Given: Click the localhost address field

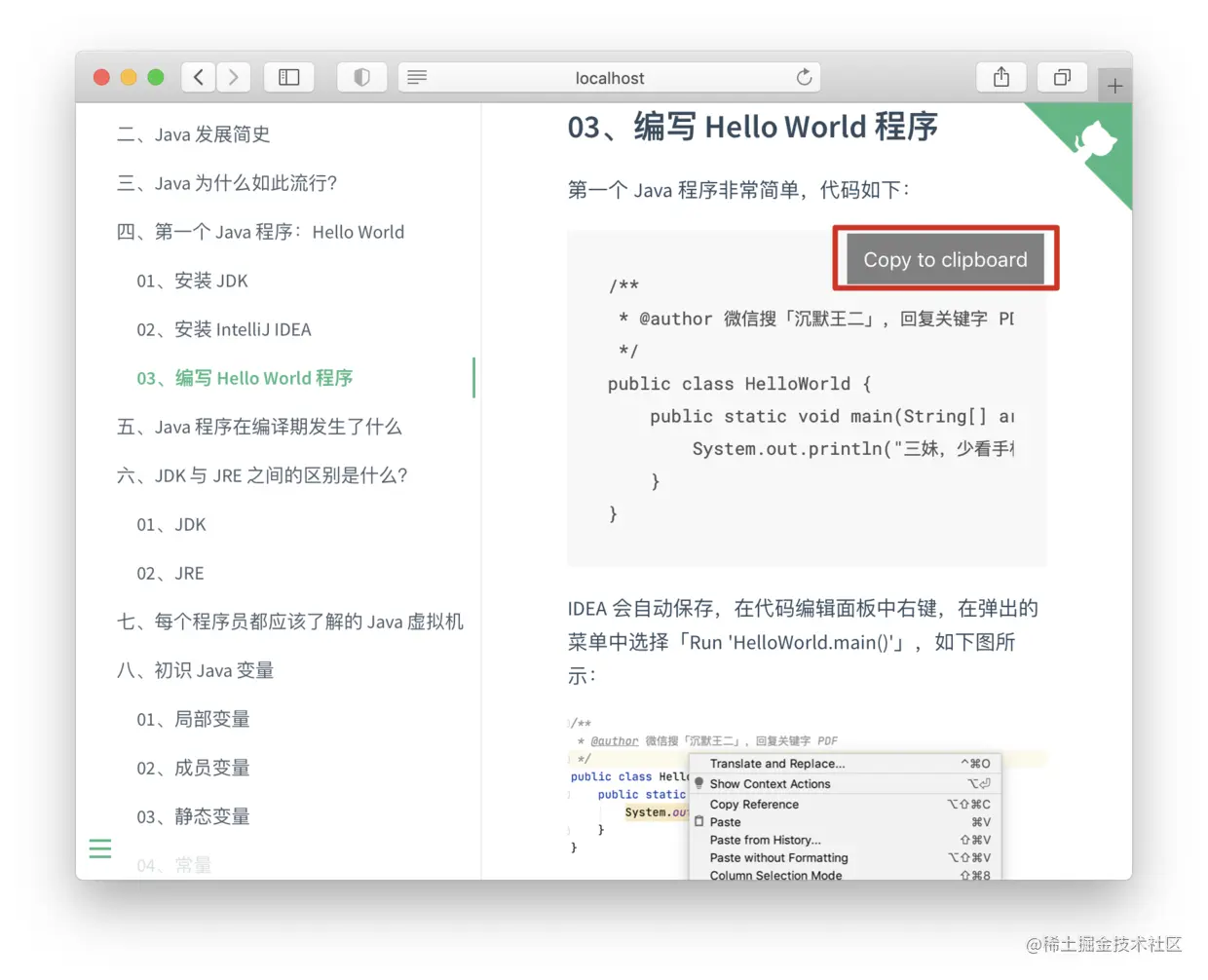Looking at the screenshot, I should pyautogui.click(x=609, y=77).
